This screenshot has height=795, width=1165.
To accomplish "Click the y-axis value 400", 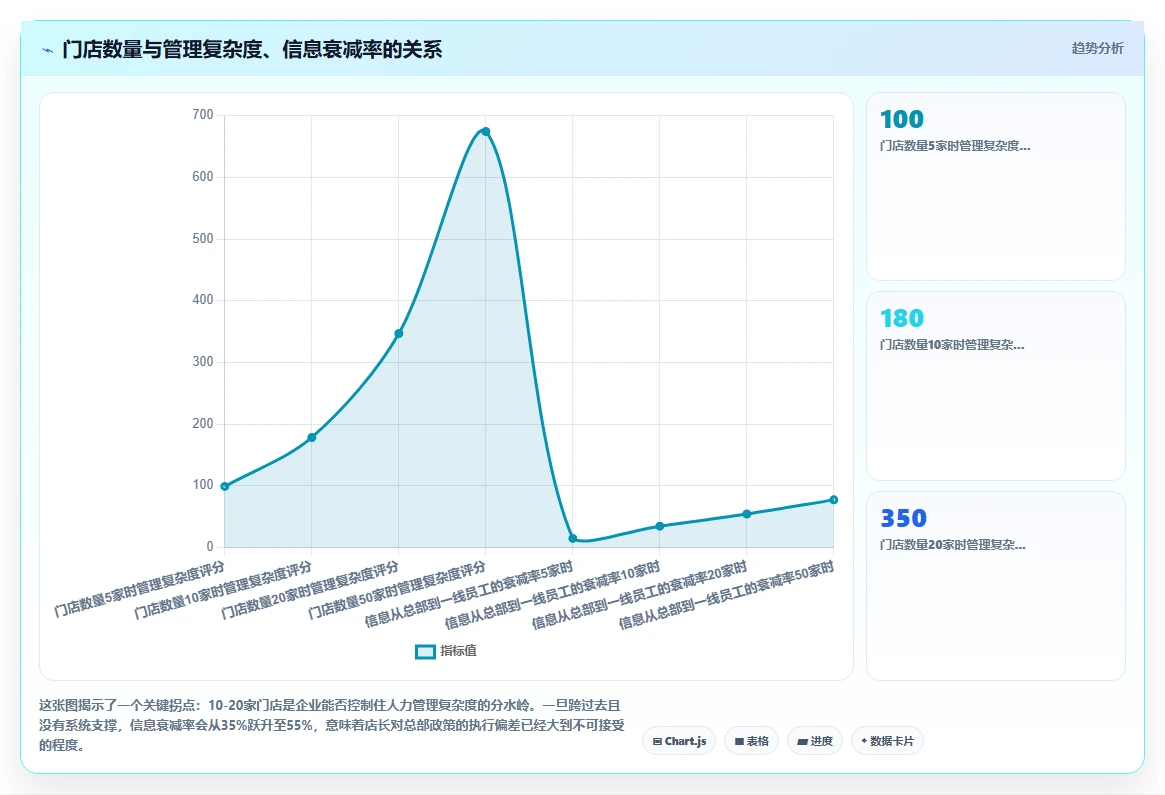I will coord(203,299).
